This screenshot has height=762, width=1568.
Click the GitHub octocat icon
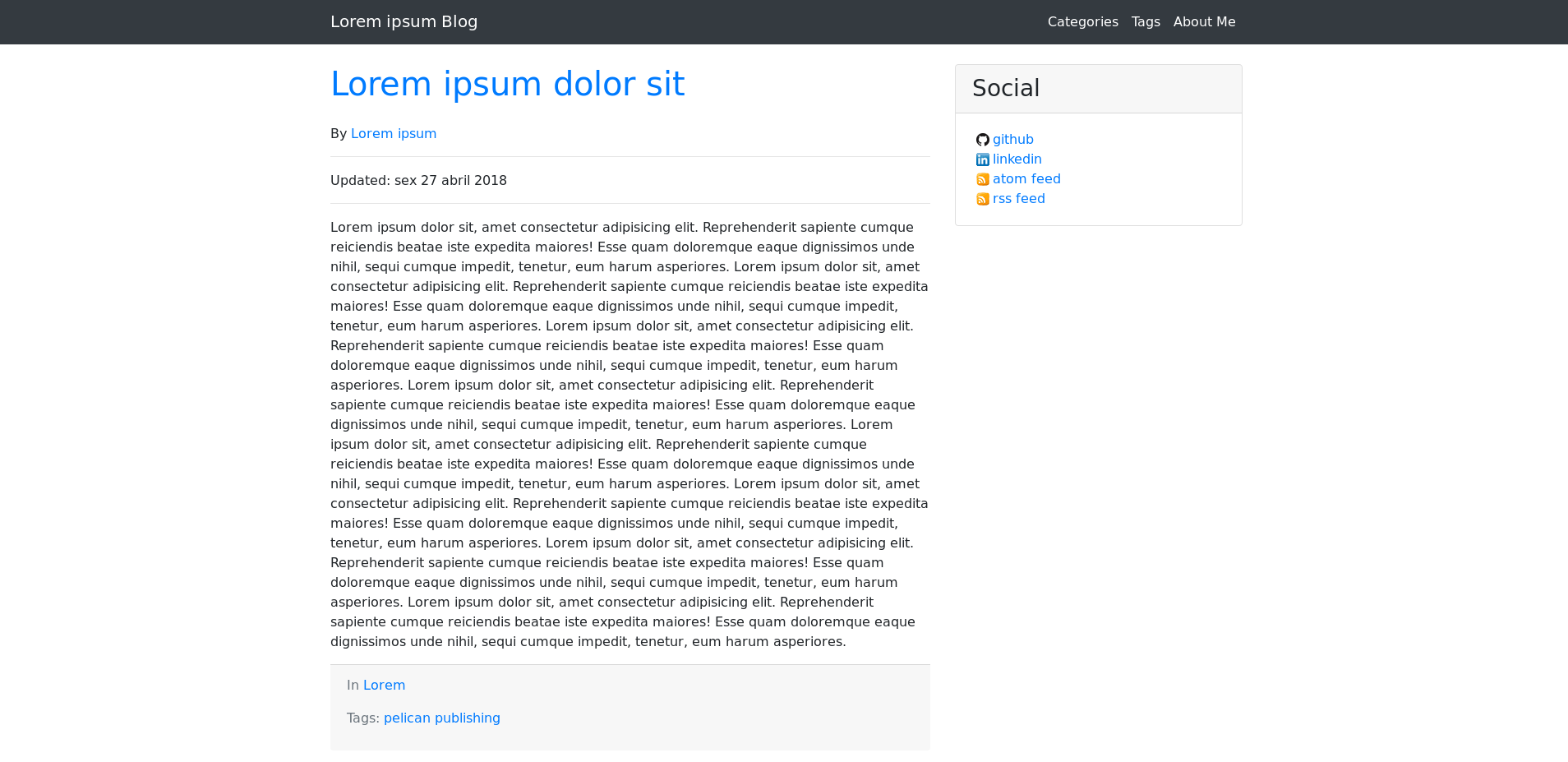click(x=982, y=140)
